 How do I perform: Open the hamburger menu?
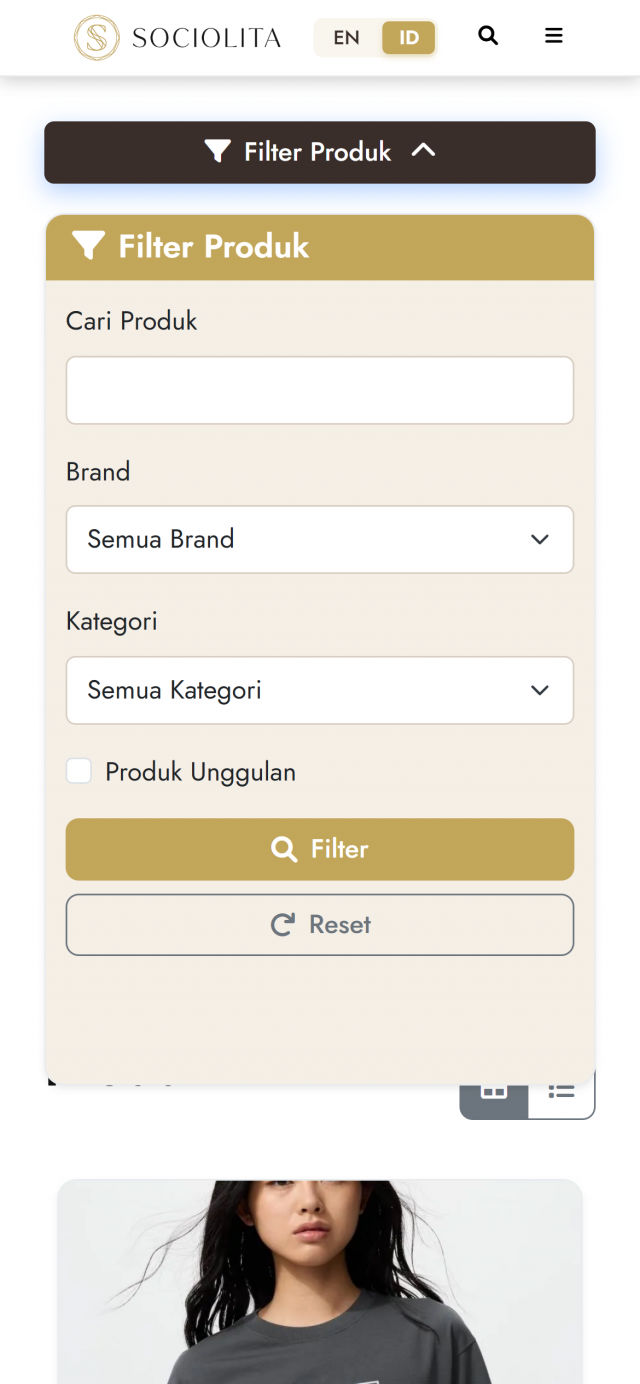click(553, 35)
